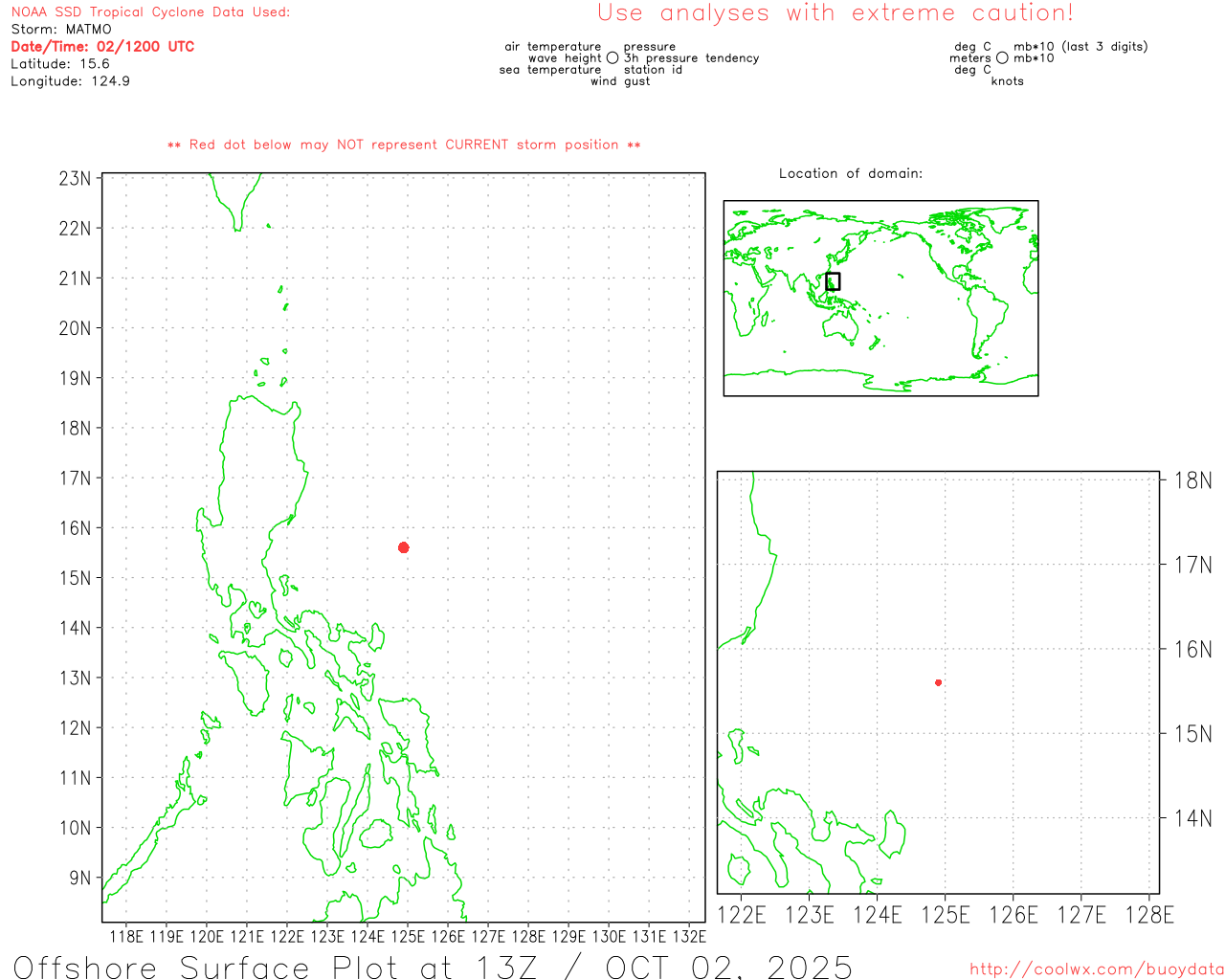Viewport: 1225px width, 980px height.
Task: Click the 125E label on the inset map
Action: pos(945,916)
